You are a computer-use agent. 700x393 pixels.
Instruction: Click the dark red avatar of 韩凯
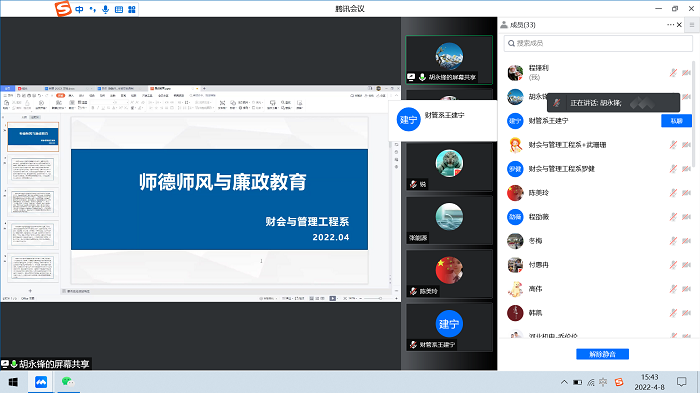click(515, 313)
